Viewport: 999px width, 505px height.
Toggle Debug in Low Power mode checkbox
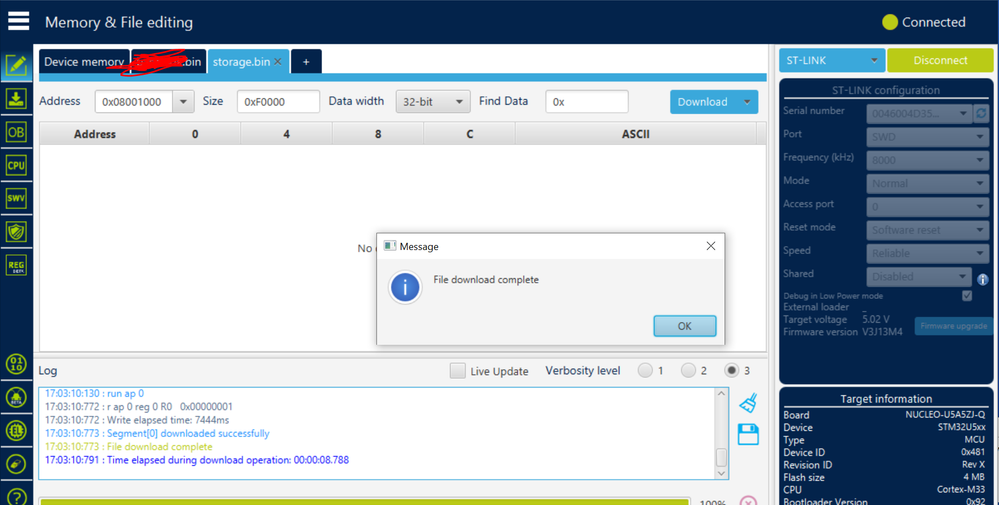click(x=967, y=295)
